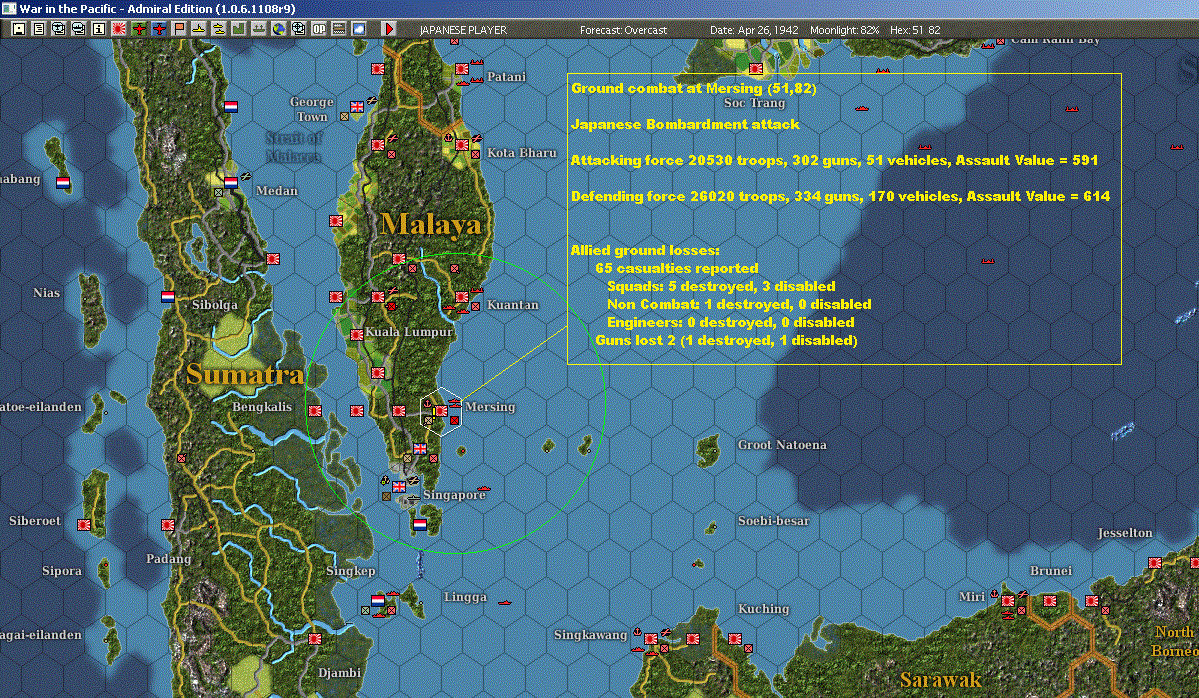
Task: Click the info 'i' toolbar button
Action: point(99,29)
